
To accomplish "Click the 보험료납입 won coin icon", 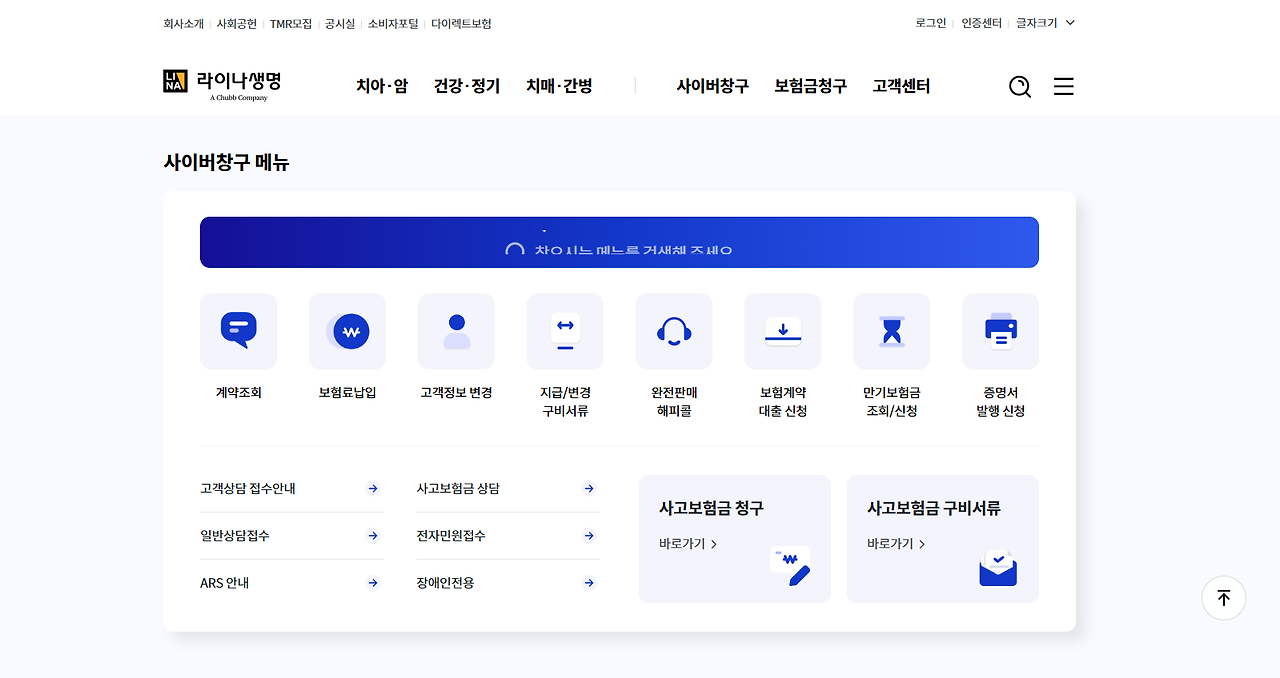I will (x=347, y=331).
